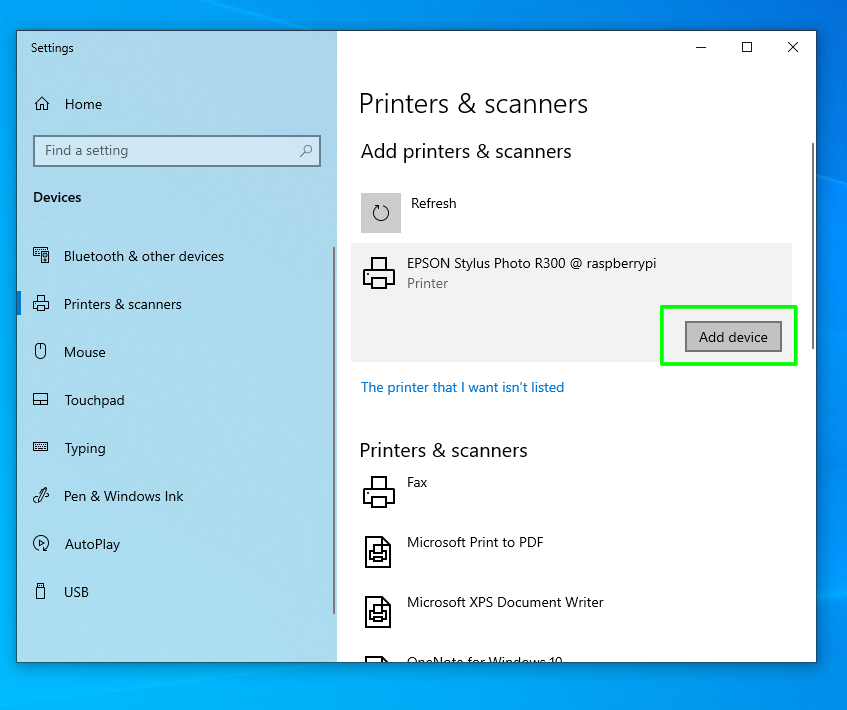The image size is (847, 710).
Task: Open the USB settings page
Action: coord(73,592)
